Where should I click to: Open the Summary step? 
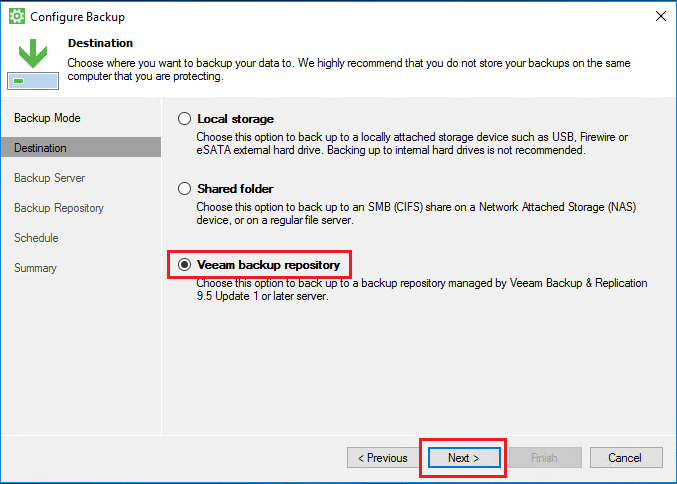(35, 268)
